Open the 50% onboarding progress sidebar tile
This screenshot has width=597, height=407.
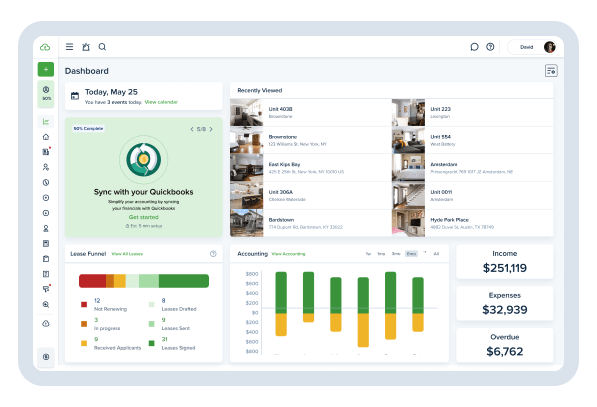(x=46, y=93)
